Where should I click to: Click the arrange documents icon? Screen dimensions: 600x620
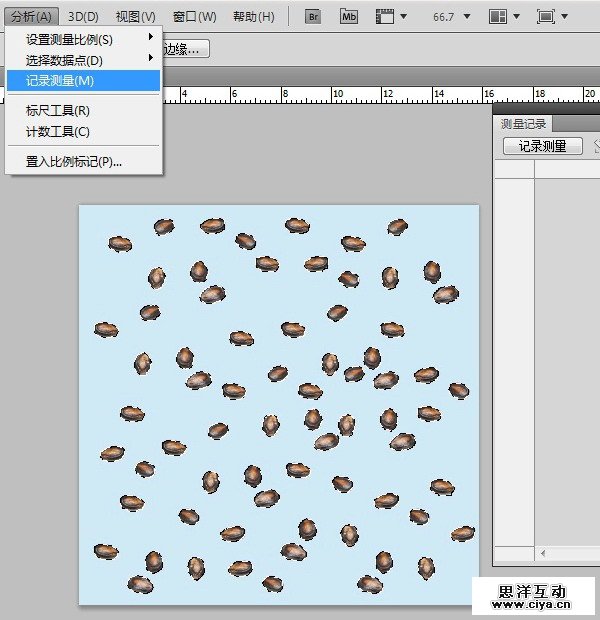[x=498, y=17]
